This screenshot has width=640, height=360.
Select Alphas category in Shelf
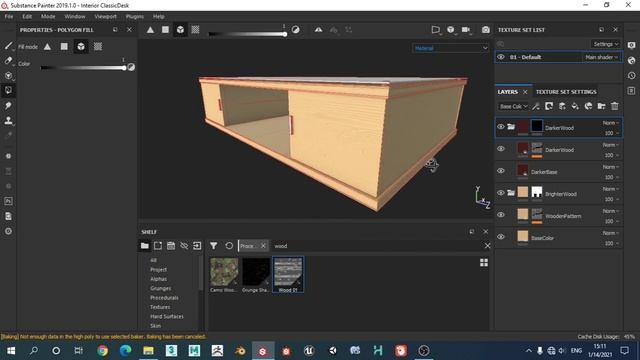point(158,279)
